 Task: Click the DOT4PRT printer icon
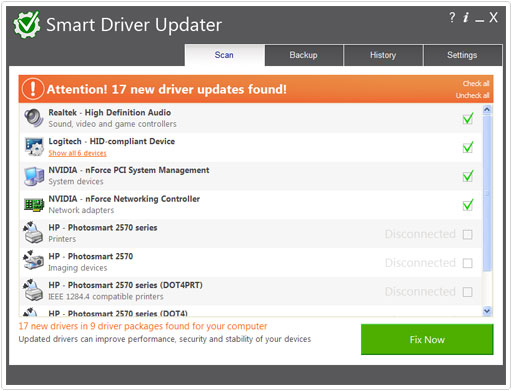point(33,290)
